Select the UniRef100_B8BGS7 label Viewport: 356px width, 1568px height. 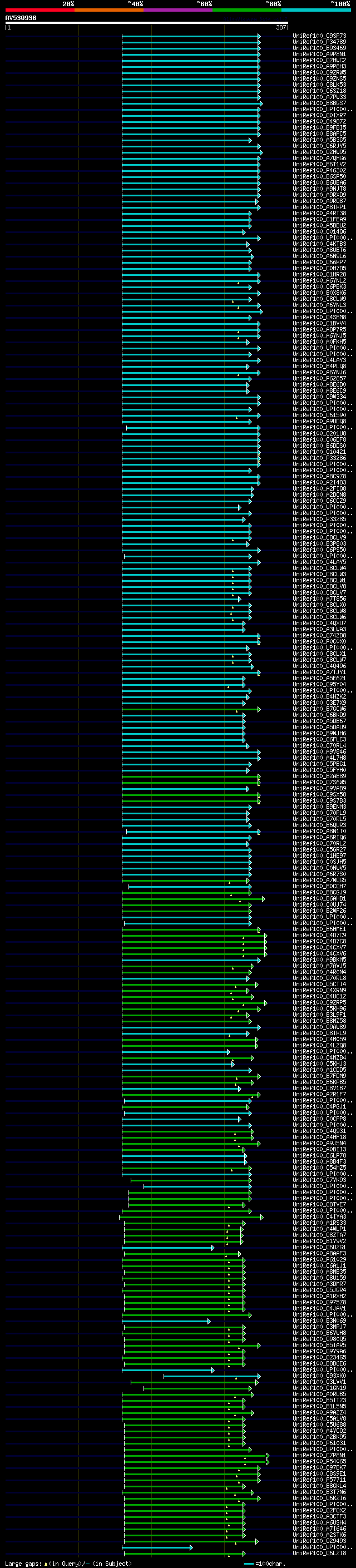click(x=319, y=103)
